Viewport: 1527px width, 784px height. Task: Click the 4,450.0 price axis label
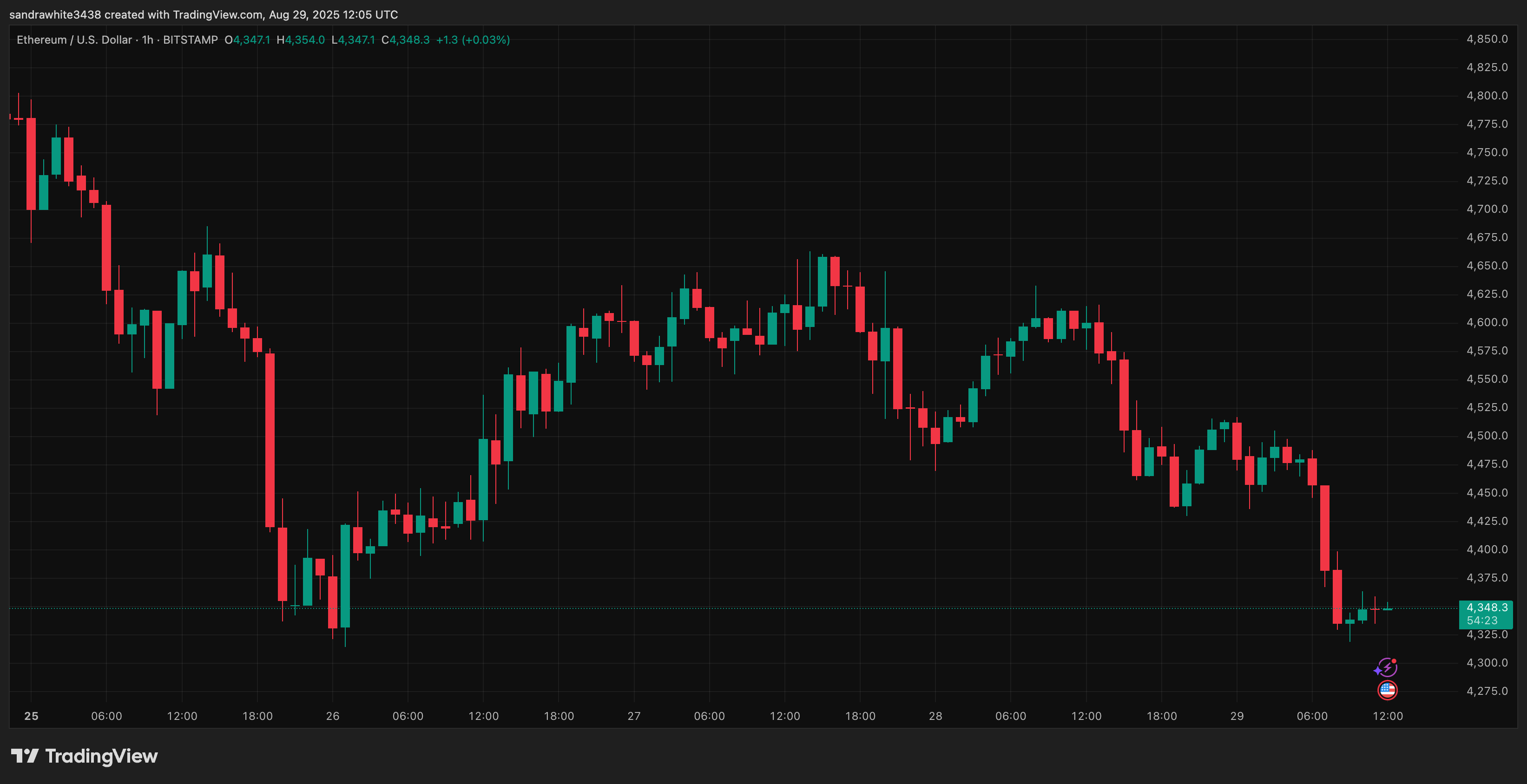[x=1487, y=492]
